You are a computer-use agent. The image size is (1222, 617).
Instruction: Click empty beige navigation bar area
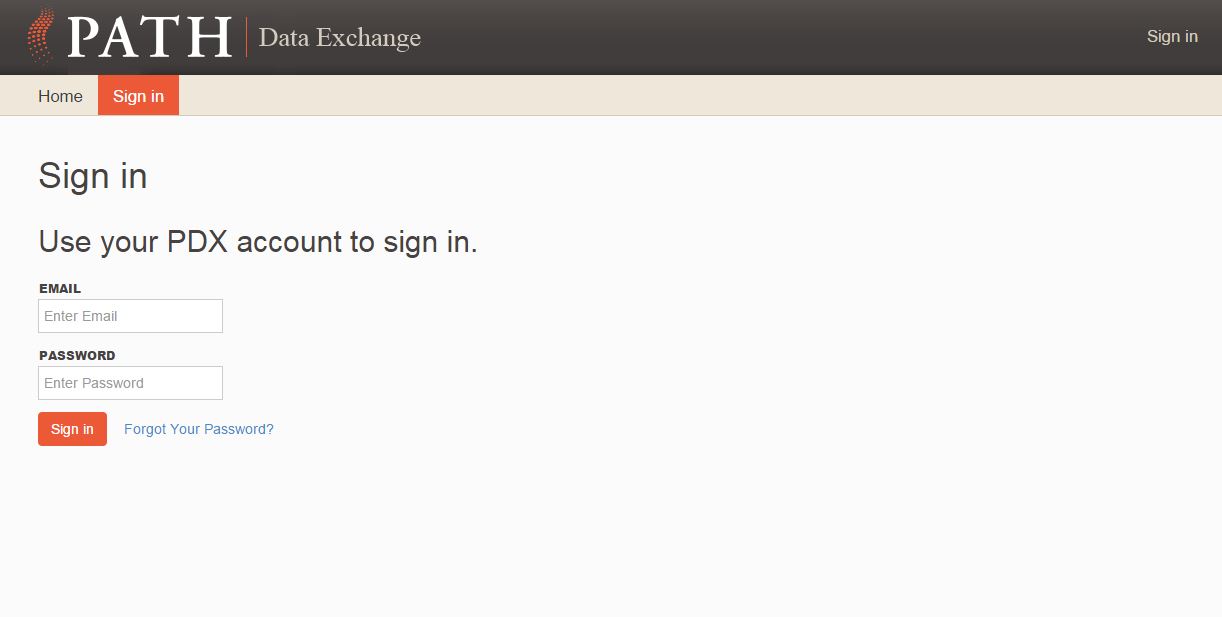pyautogui.click(x=700, y=96)
